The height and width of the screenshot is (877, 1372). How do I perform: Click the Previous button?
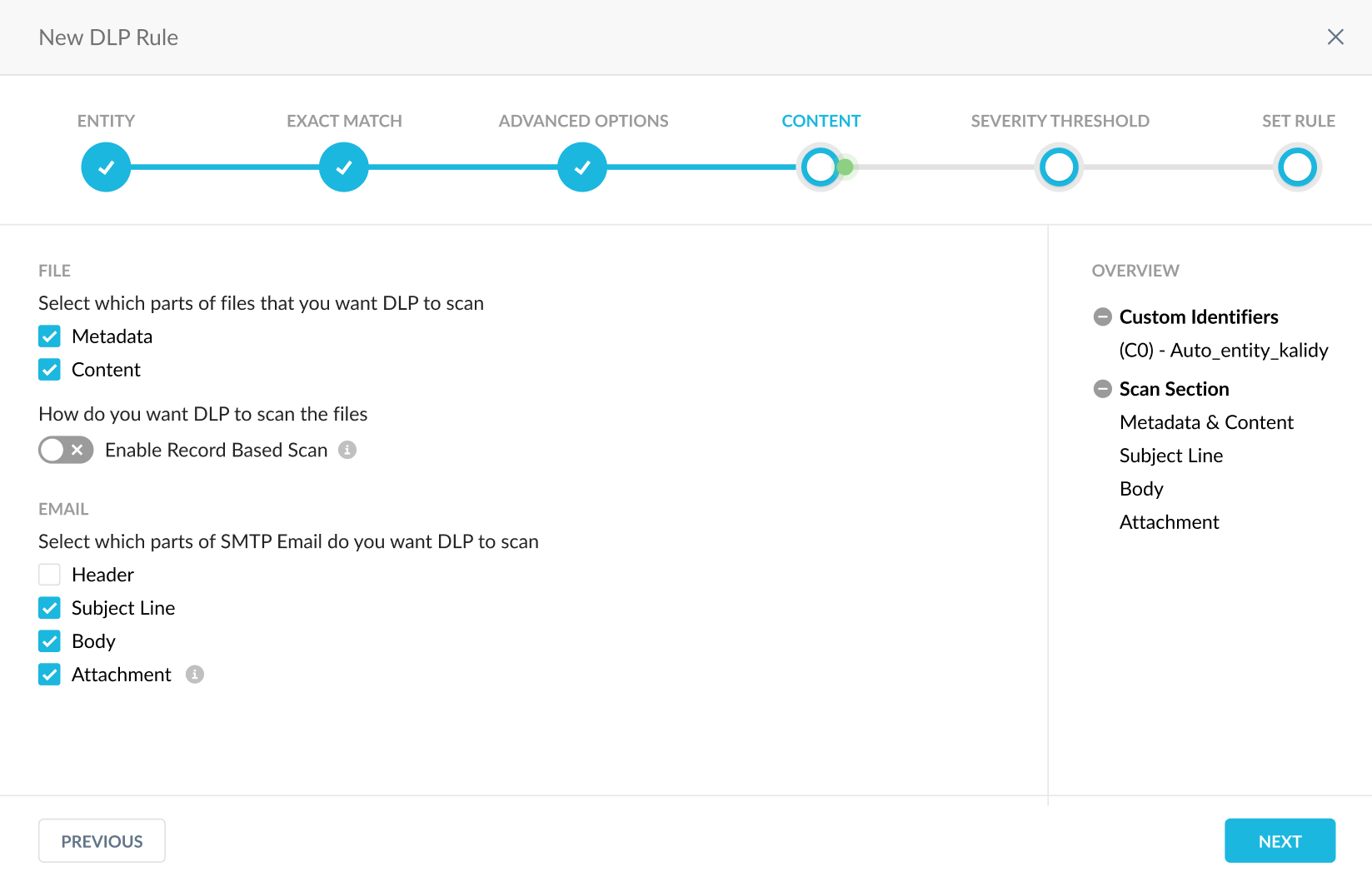[x=101, y=840]
